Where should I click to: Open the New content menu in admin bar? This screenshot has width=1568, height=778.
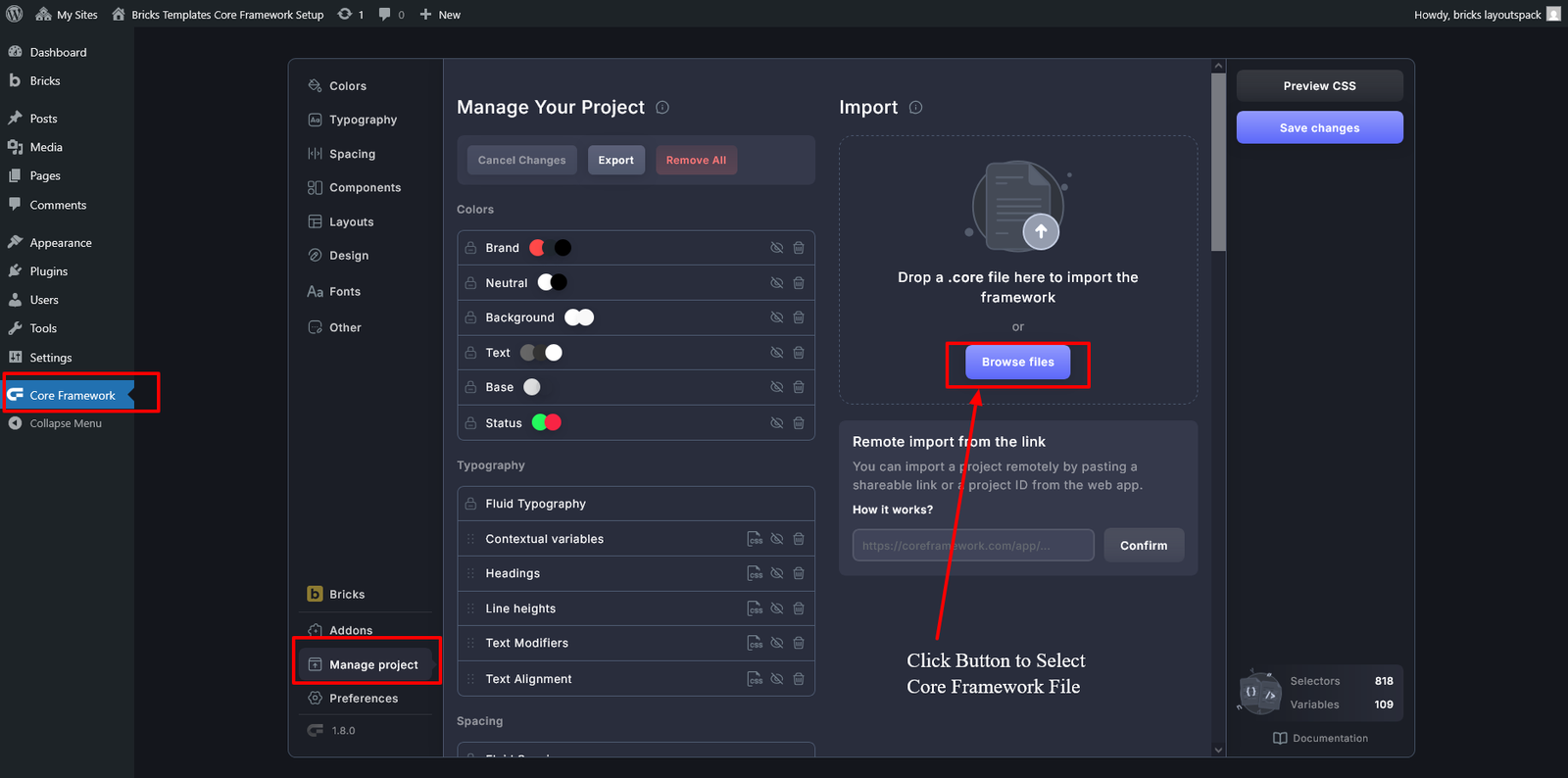[x=440, y=14]
